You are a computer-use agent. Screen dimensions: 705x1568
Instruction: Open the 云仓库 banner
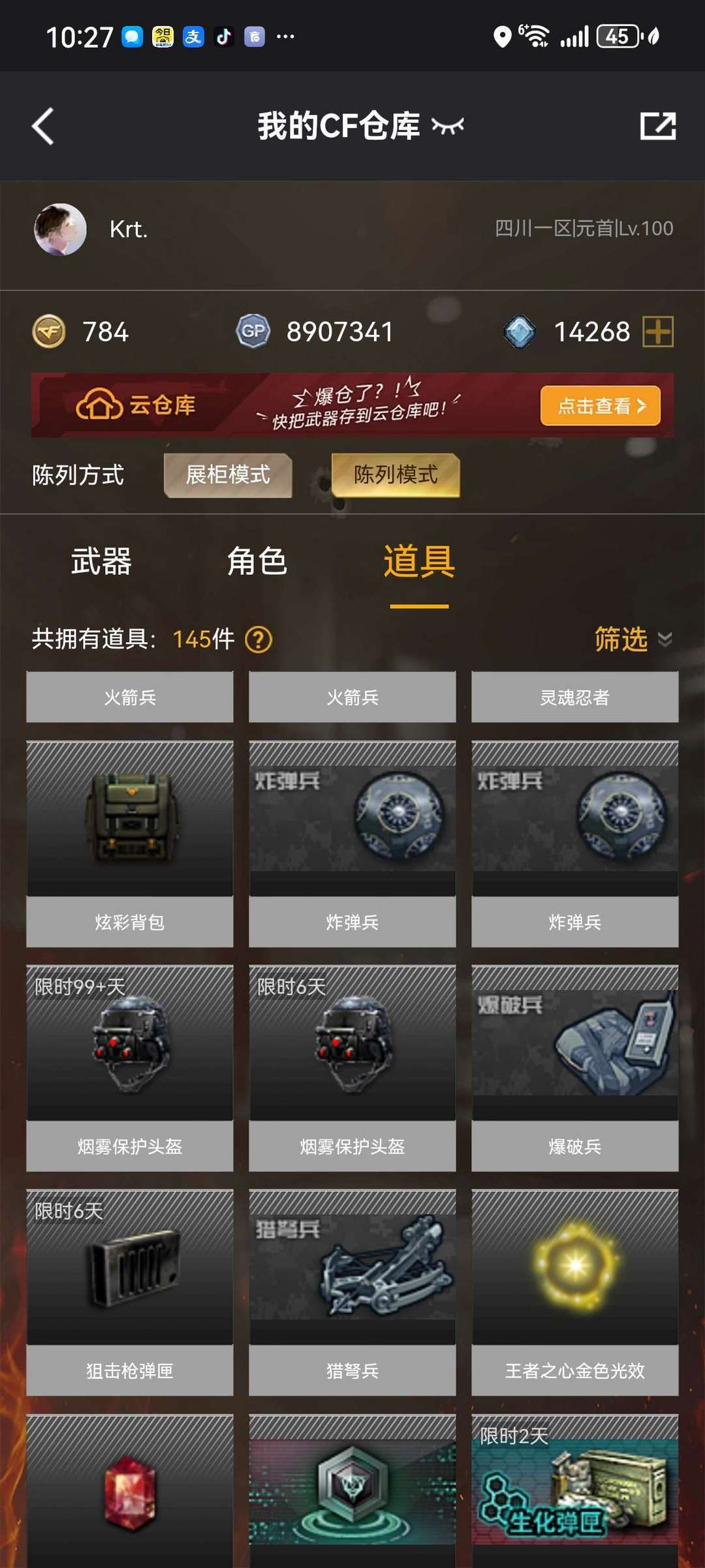[352, 405]
